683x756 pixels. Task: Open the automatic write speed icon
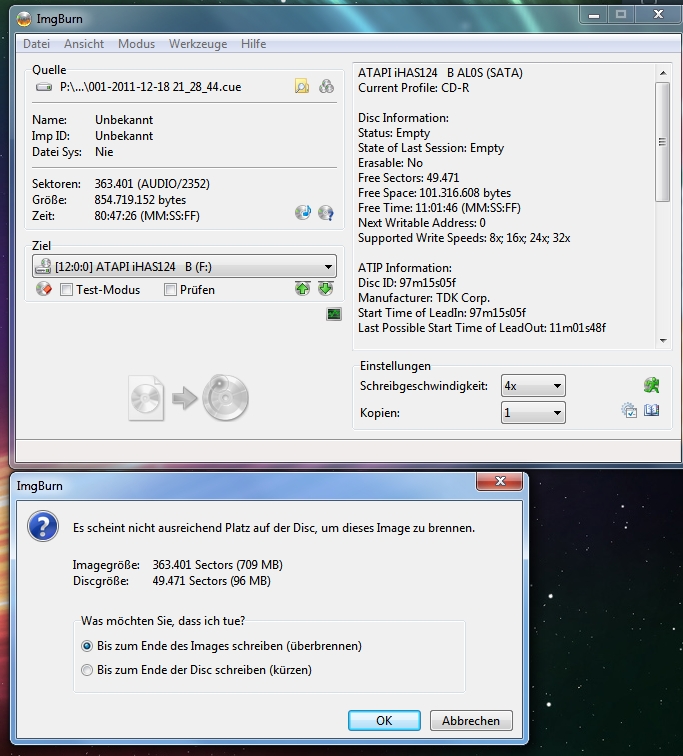[652, 385]
